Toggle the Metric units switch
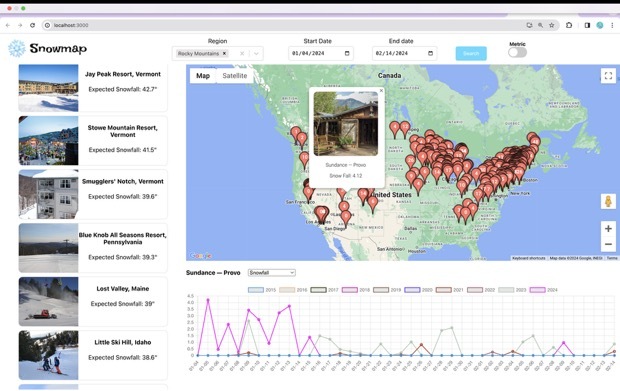This screenshot has height=391, width=620. pyautogui.click(x=517, y=52)
